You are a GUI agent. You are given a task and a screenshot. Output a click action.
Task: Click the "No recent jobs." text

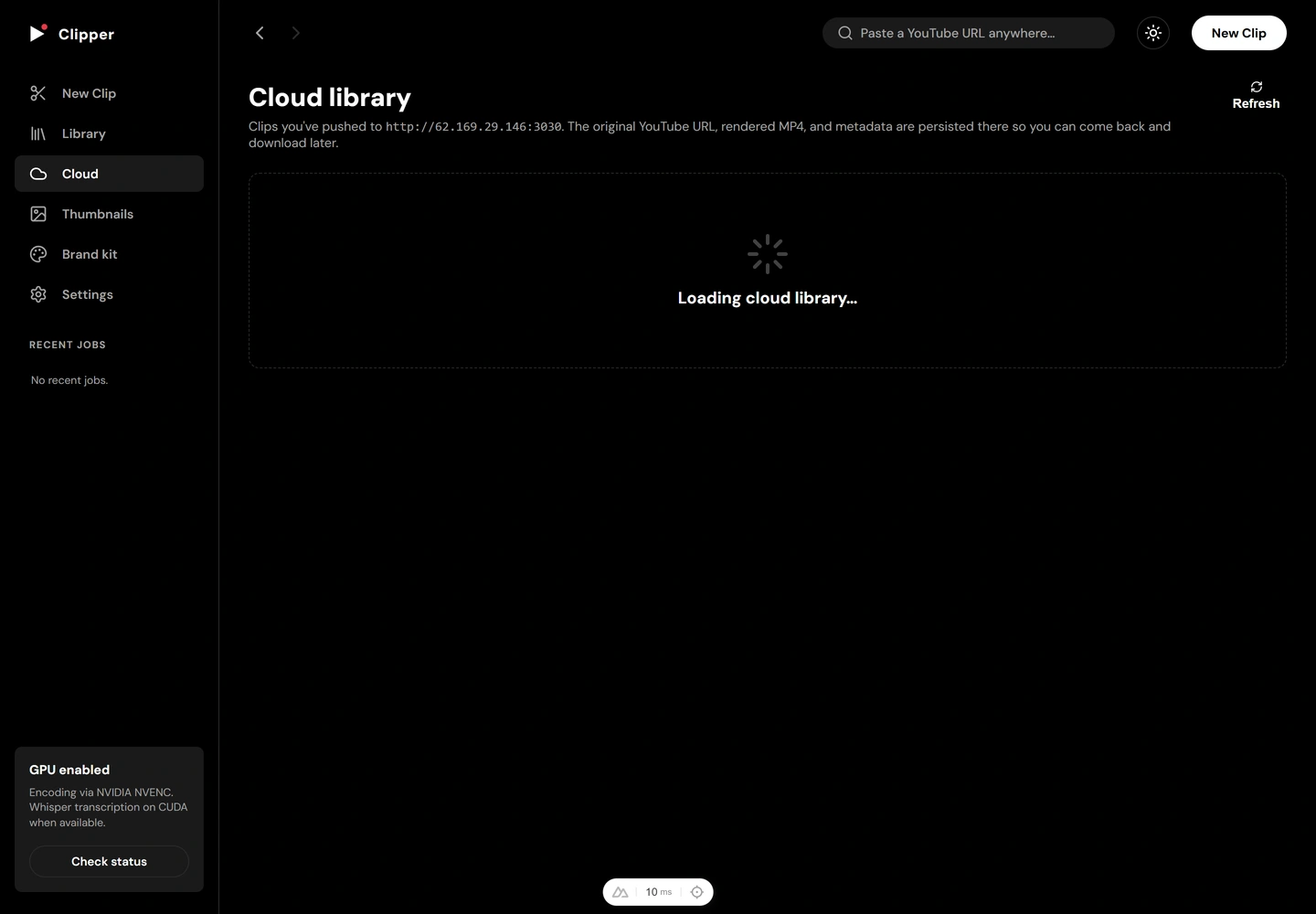(69, 380)
